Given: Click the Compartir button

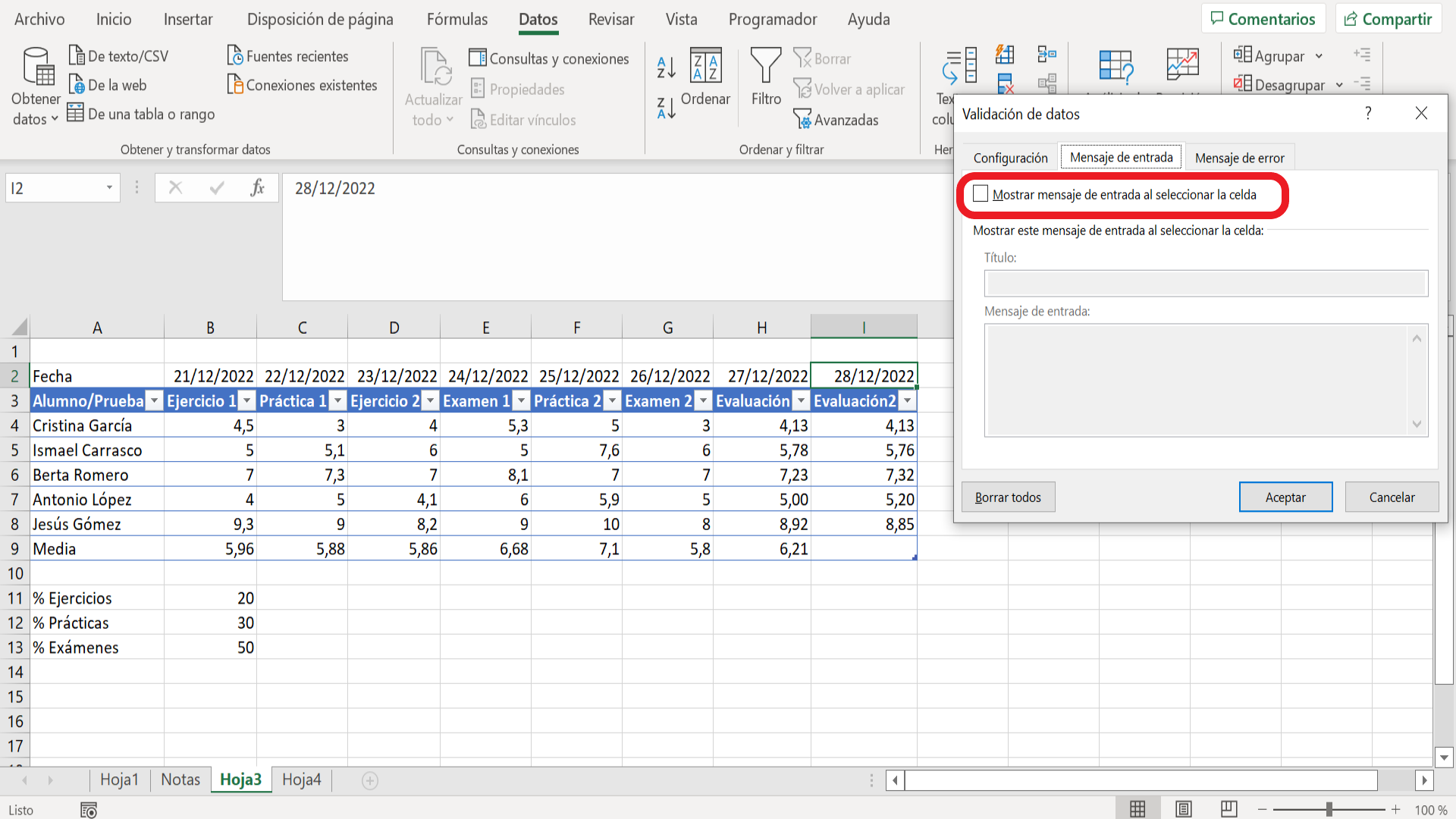Looking at the screenshot, I should tap(1389, 19).
